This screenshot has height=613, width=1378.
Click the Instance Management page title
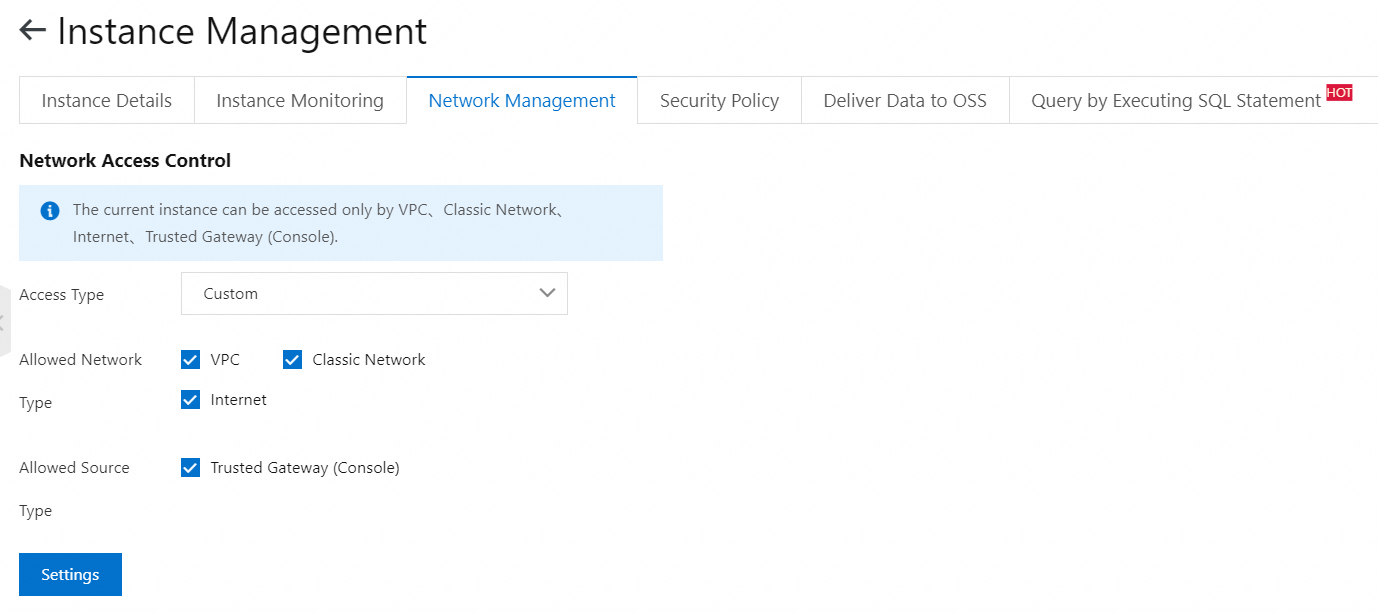[x=242, y=32]
